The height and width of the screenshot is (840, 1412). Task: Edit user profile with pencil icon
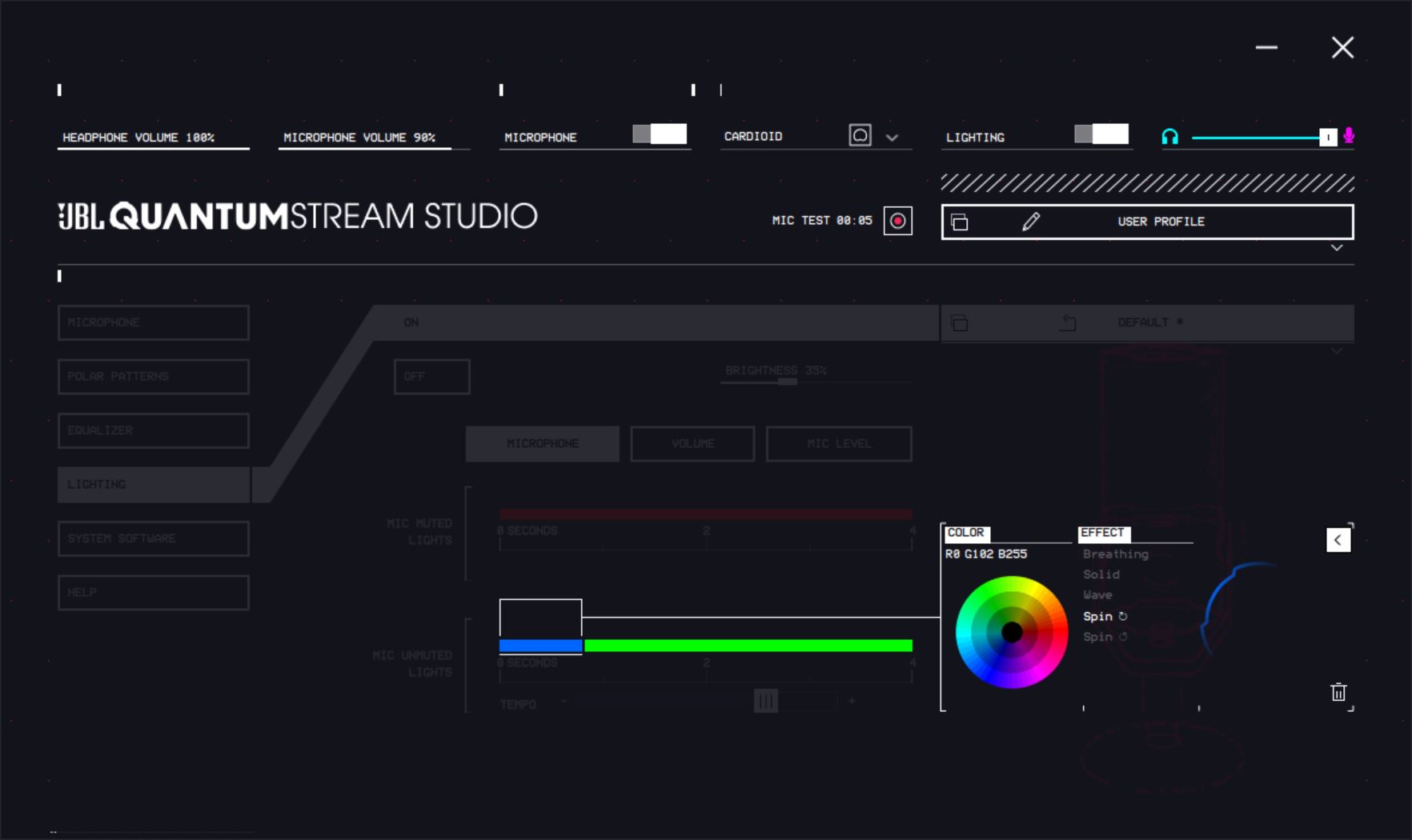pyautogui.click(x=1031, y=221)
